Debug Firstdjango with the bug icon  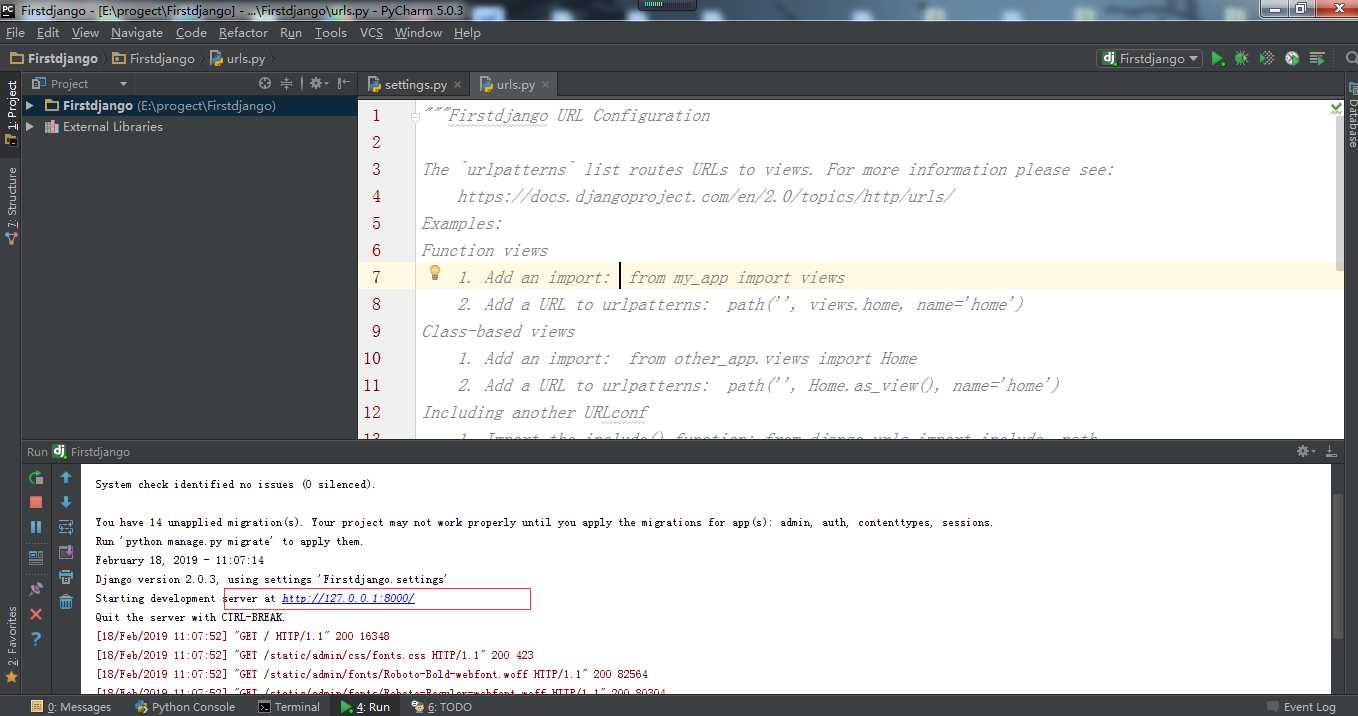pyautogui.click(x=1241, y=59)
